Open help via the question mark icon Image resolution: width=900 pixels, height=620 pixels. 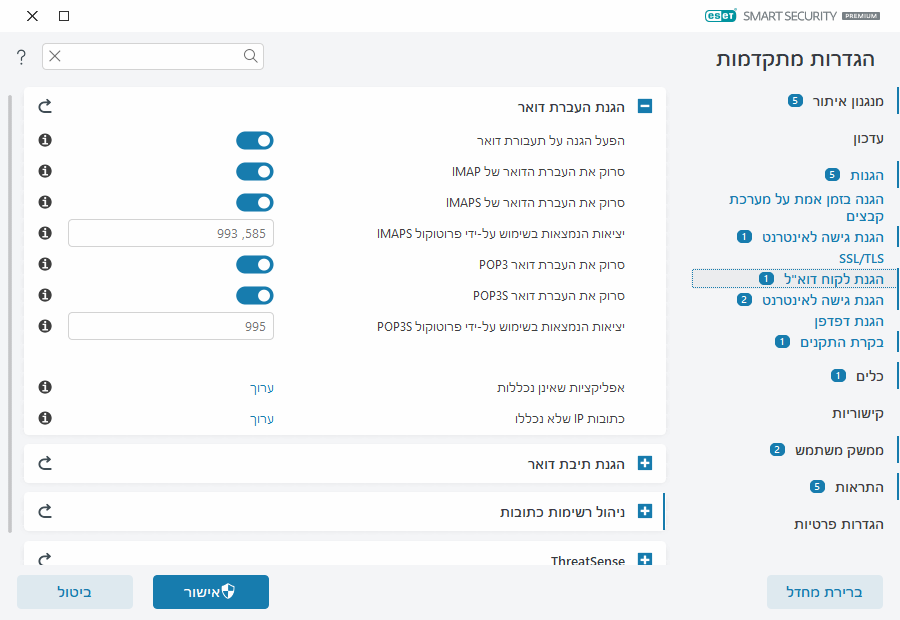20,56
